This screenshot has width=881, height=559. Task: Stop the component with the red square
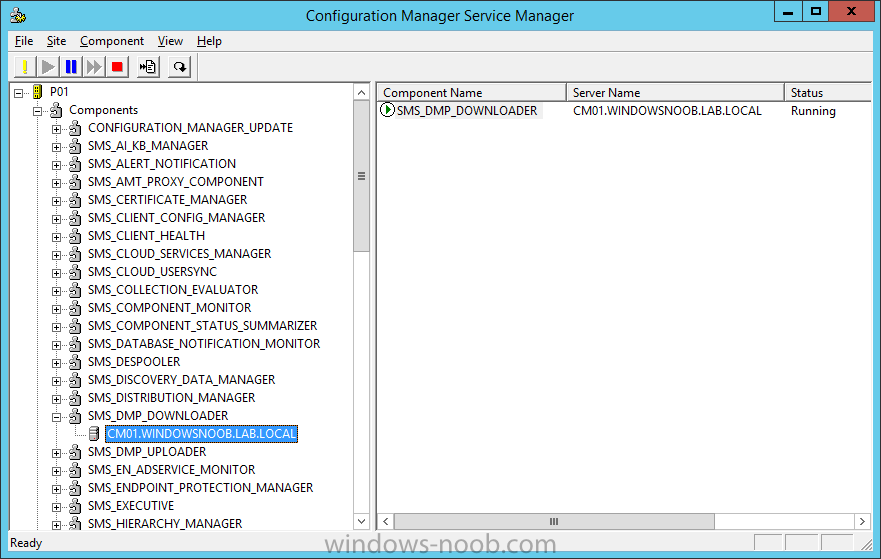click(117, 67)
